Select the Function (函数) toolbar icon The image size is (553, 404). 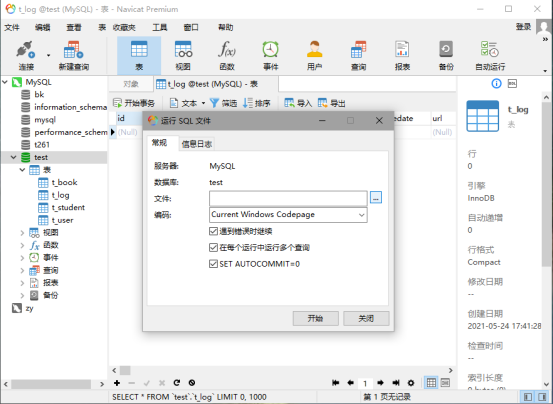point(227,56)
